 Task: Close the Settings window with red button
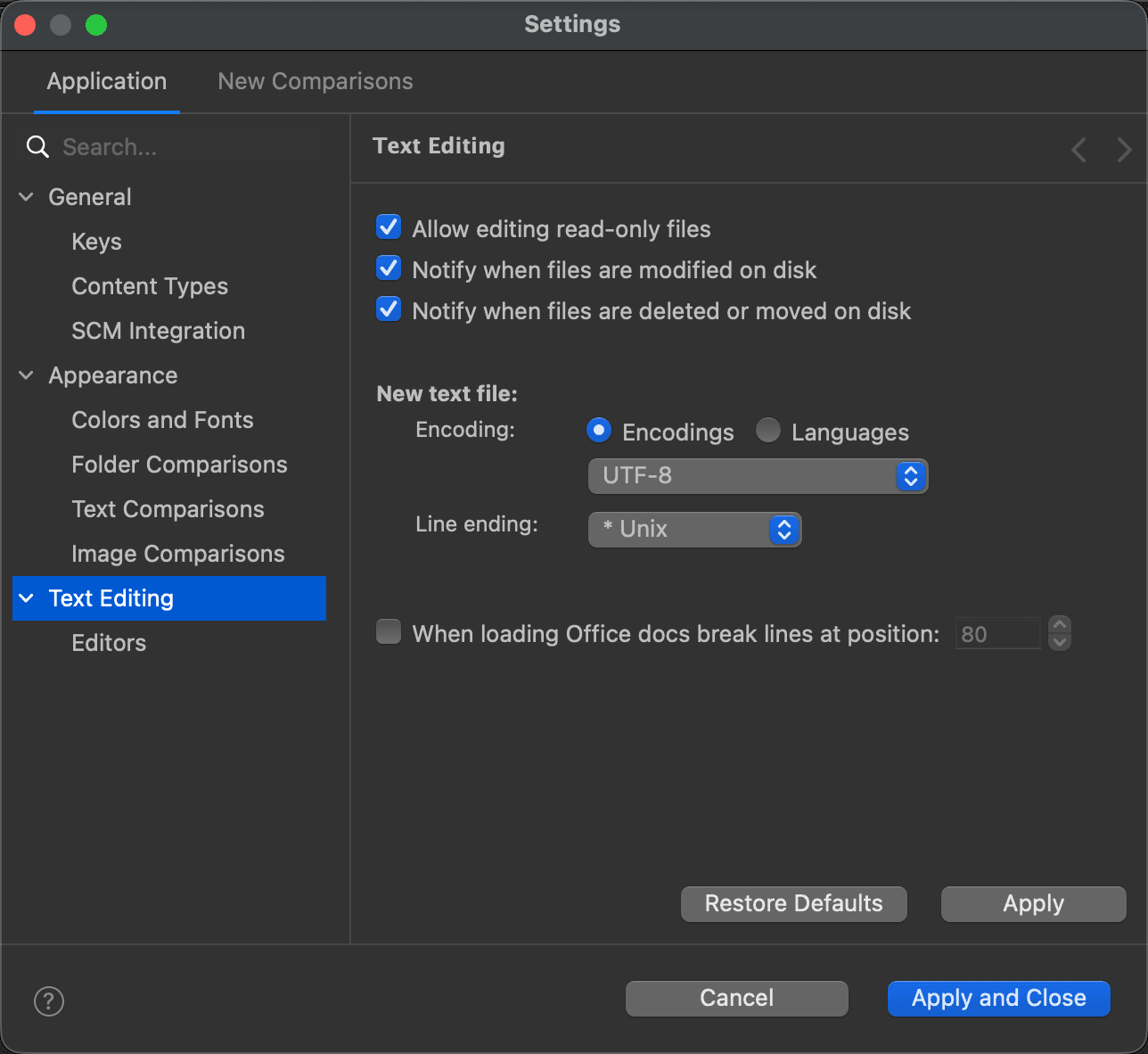[x=25, y=25]
